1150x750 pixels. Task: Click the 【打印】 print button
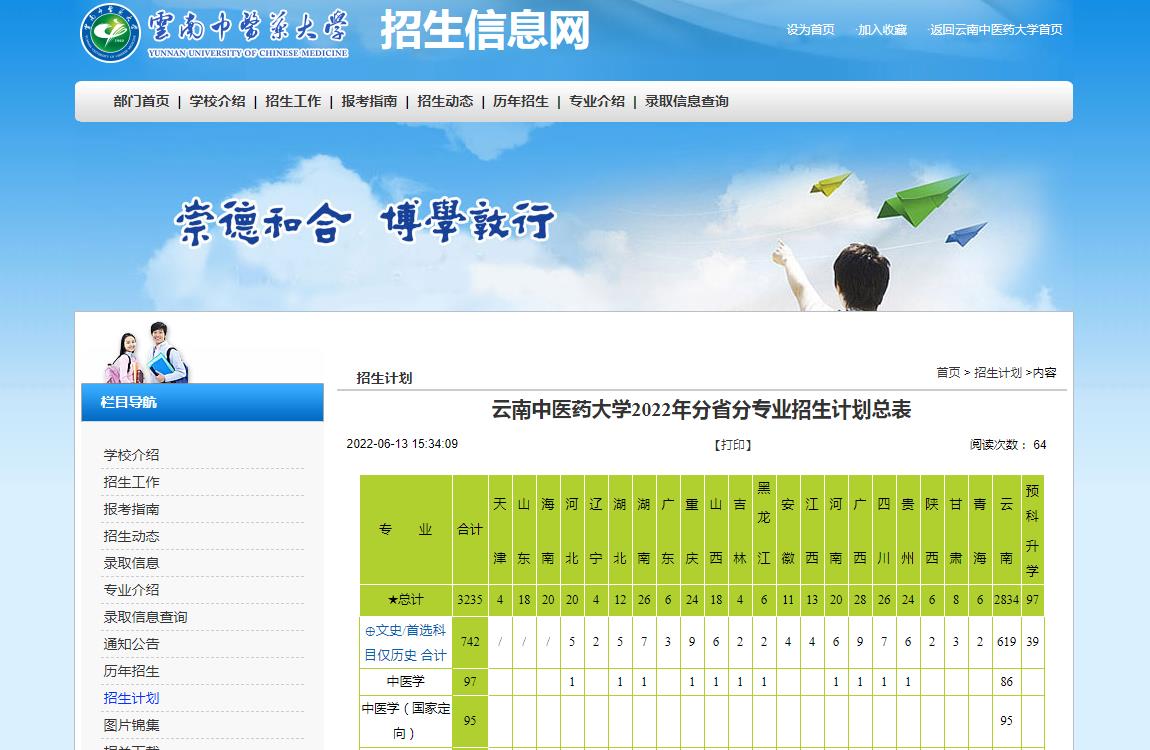[x=733, y=445]
